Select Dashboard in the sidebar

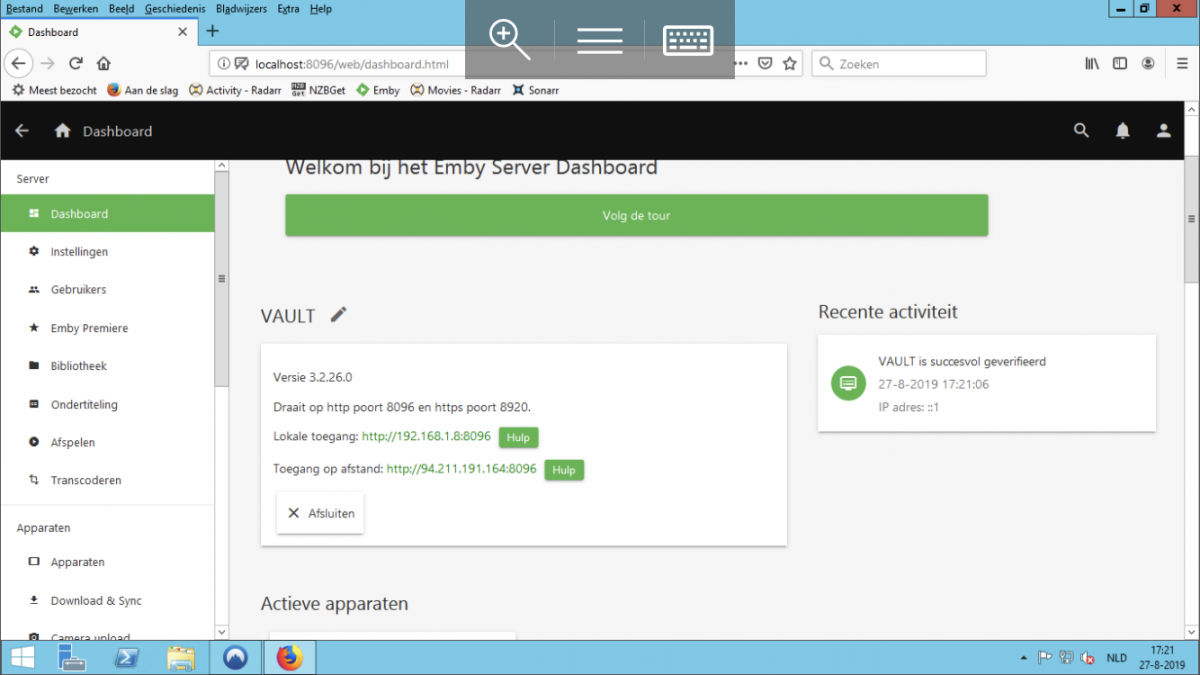(x=107, y=214)
